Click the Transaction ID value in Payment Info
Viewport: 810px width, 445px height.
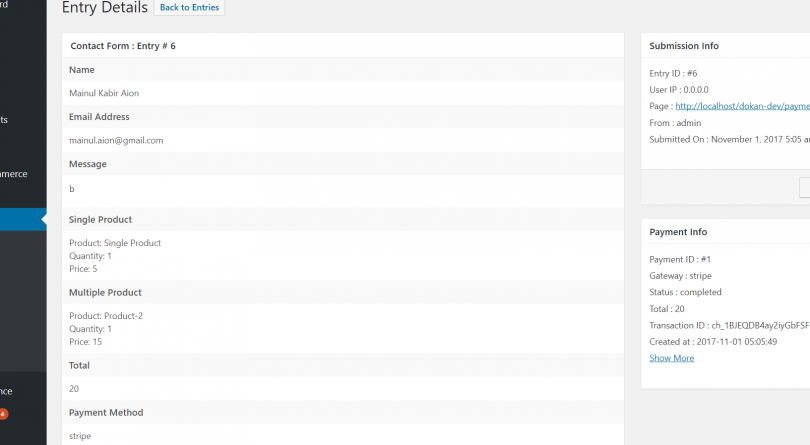[759, 325]
